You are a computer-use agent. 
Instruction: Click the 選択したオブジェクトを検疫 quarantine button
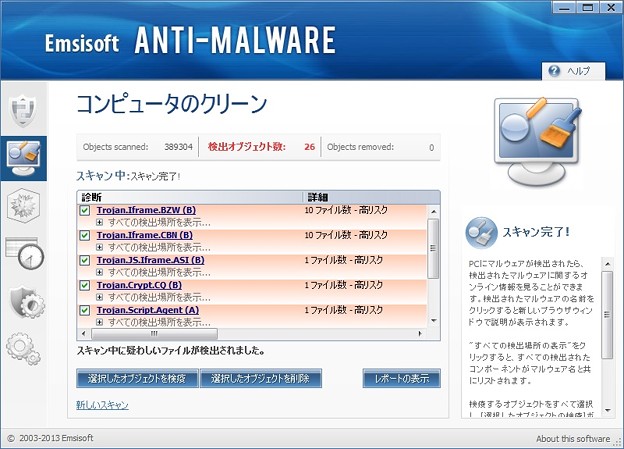pos(137,378)
